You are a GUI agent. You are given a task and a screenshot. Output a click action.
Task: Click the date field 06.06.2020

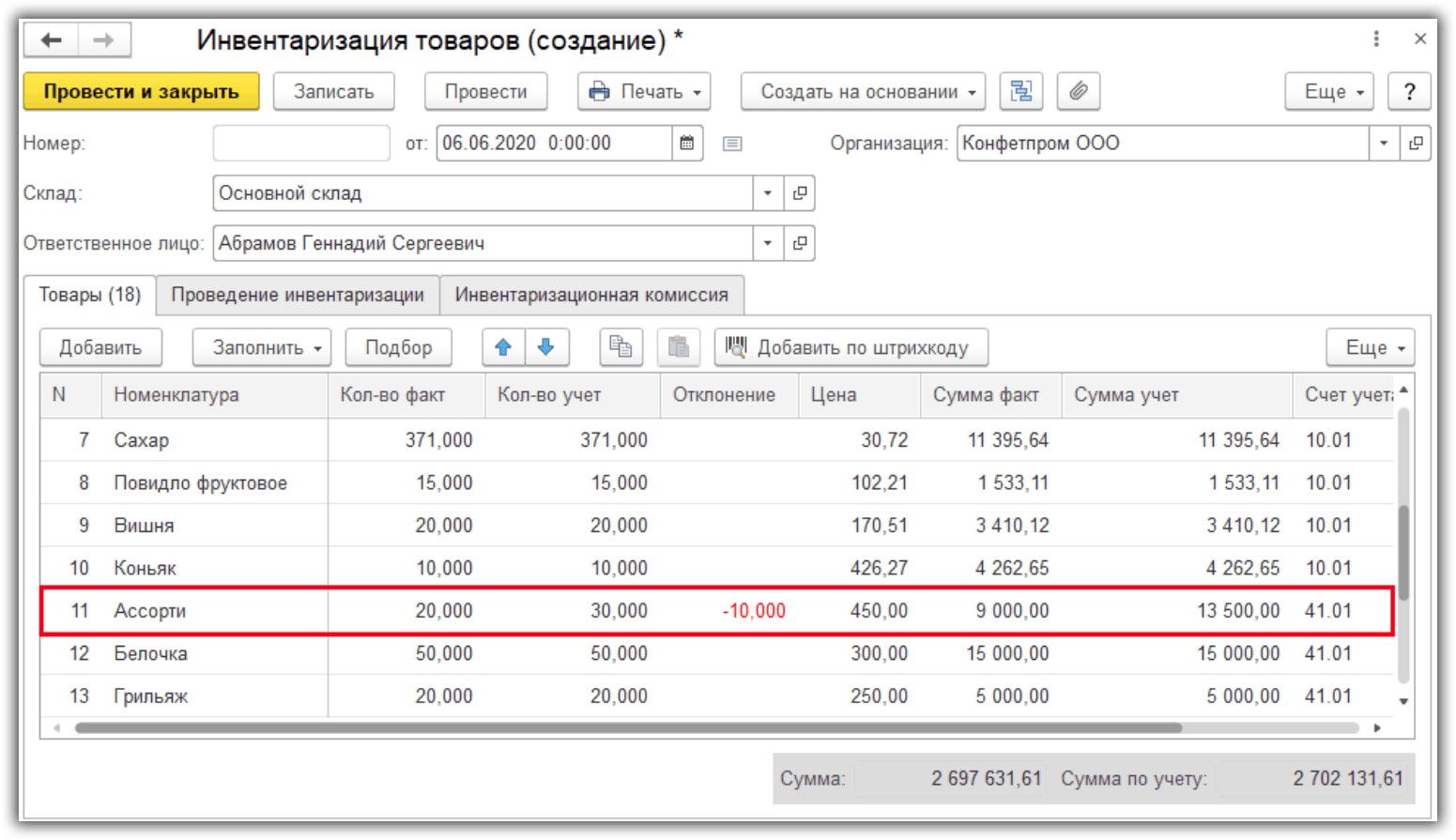pos(554,144)
